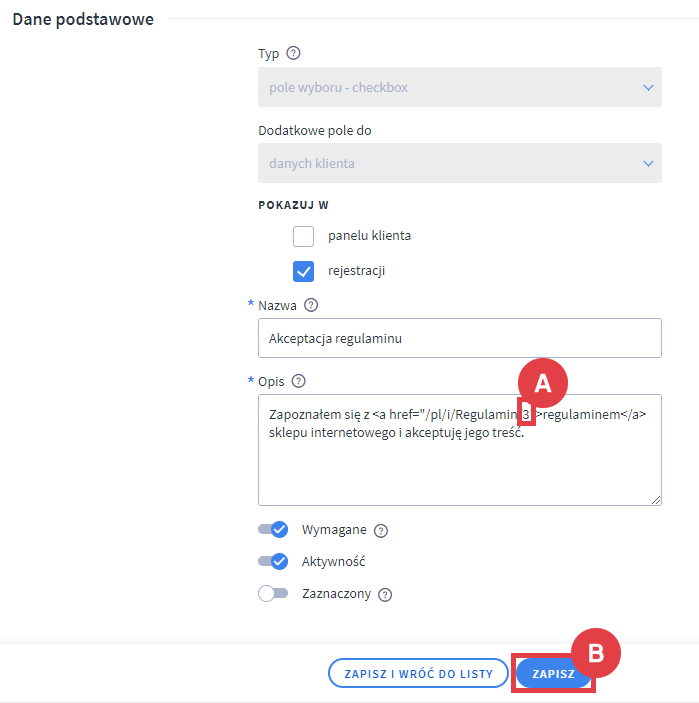Viewport: 699px width, 703px height.
Task: Turn off the Aktywność switch
Action: point(273,562)
